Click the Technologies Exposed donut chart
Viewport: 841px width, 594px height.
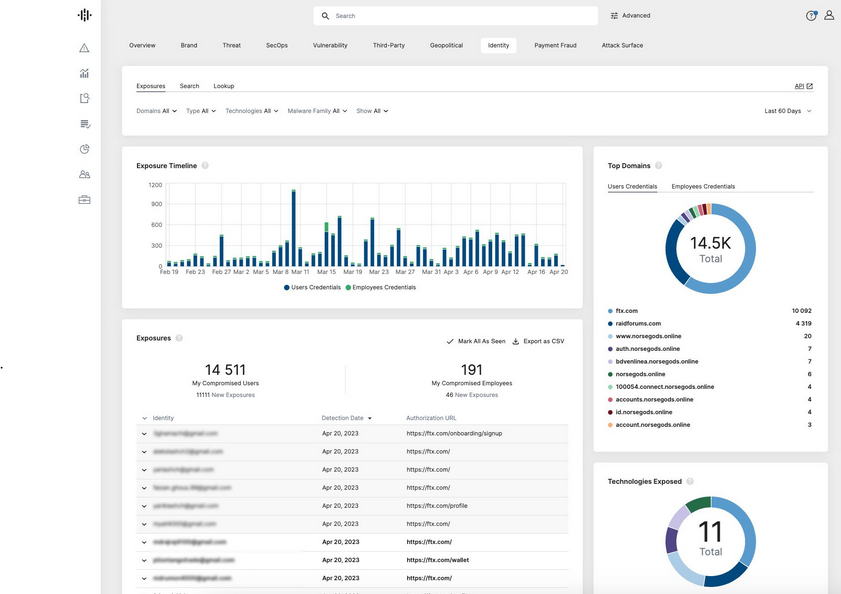click(x=711, y=541)
